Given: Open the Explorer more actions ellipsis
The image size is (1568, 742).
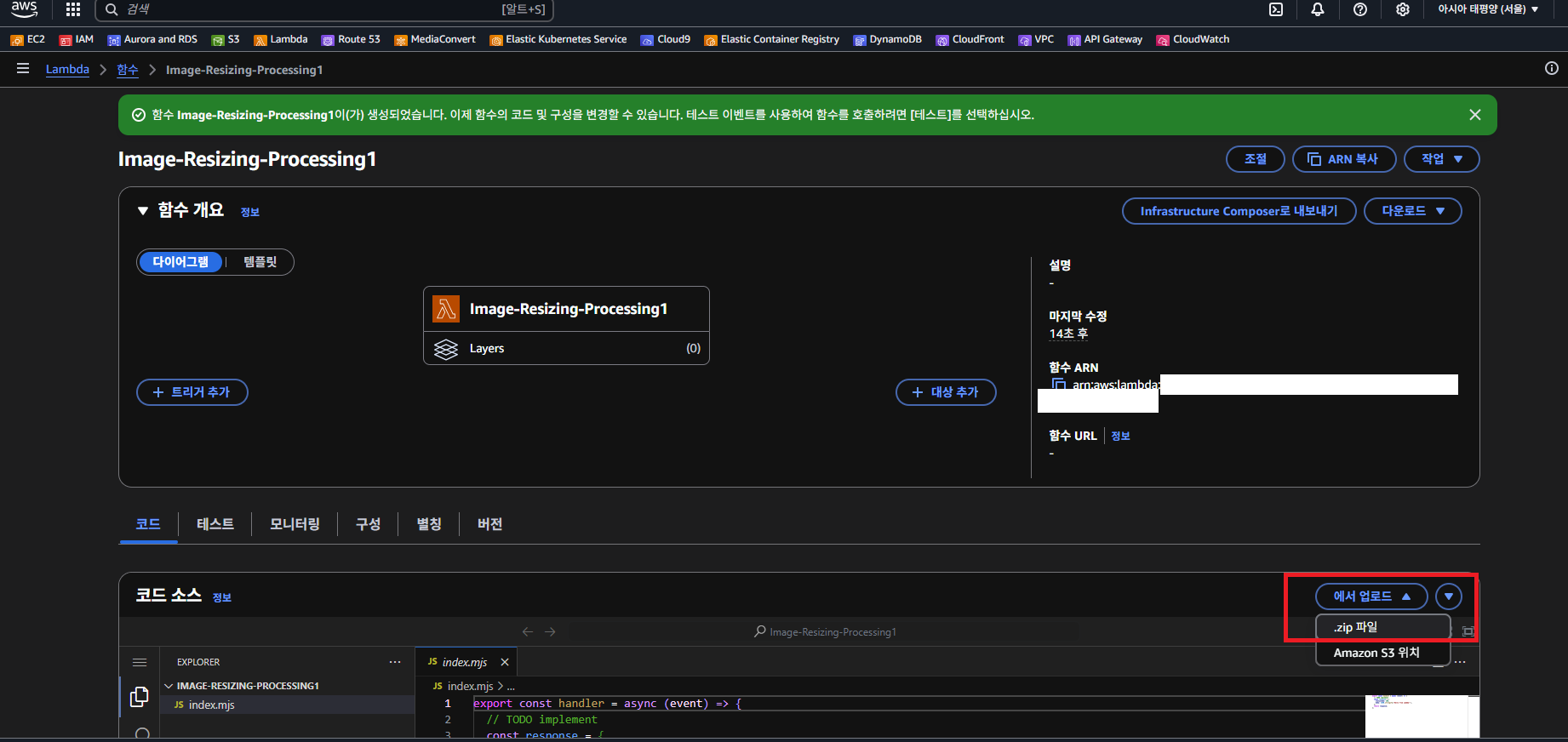Looking at the screenshot, I should pos(395,662).
